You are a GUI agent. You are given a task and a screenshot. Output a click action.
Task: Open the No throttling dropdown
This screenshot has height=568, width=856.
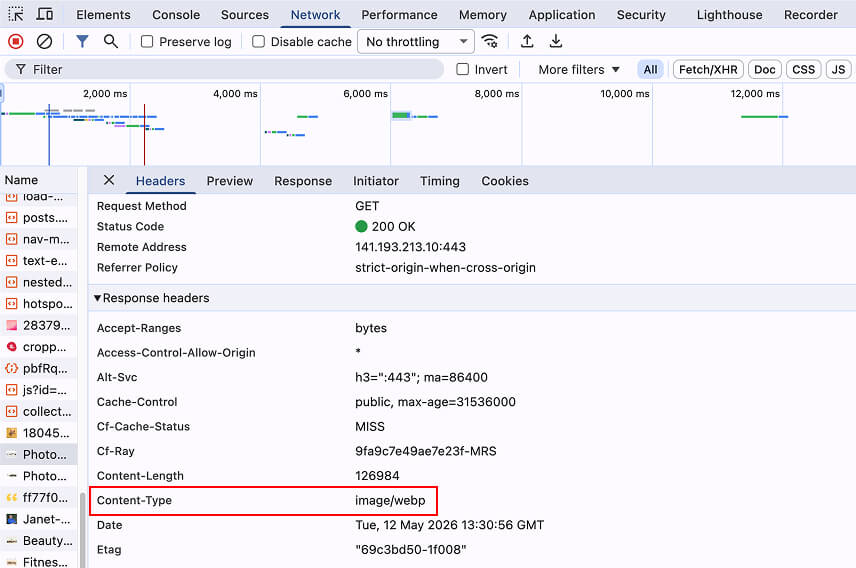[416, 42]
